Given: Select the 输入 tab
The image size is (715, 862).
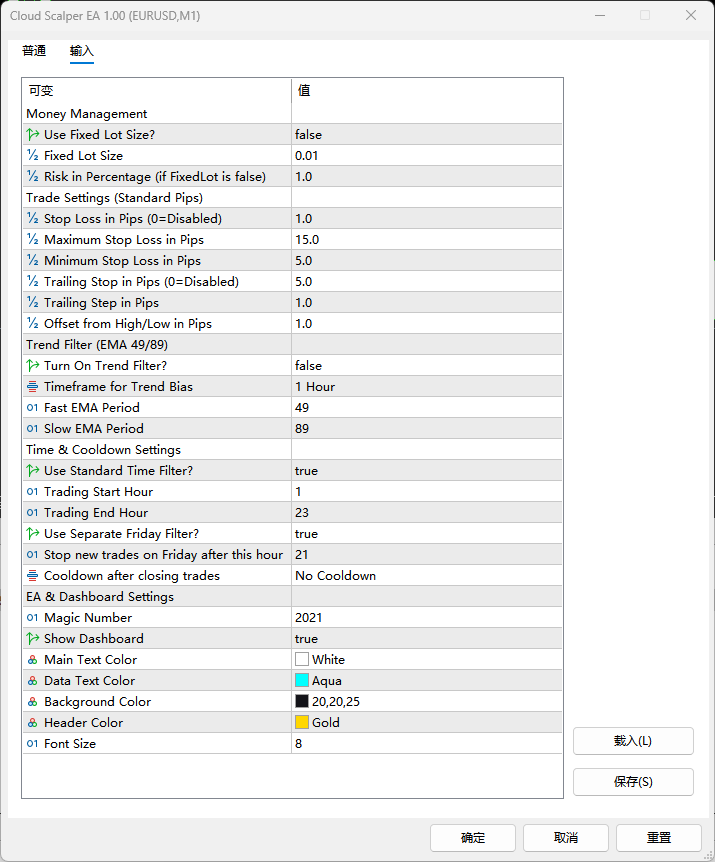Looking at the screenshot, I should [x=82, y=51].
